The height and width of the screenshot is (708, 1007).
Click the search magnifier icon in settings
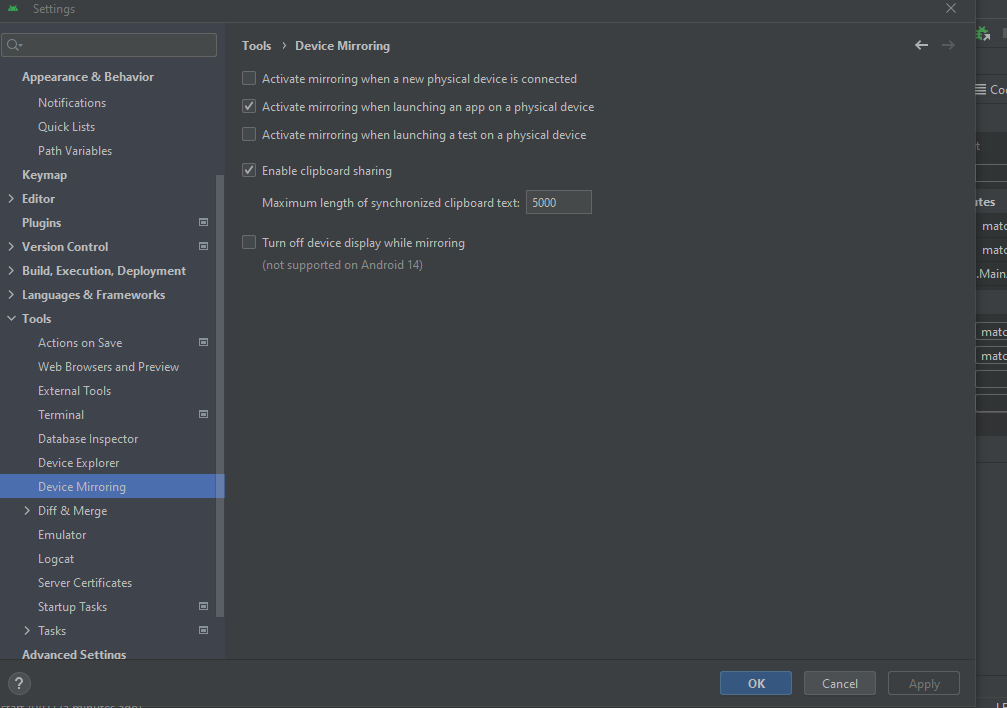pyautogui.click(x=13, y=45)
